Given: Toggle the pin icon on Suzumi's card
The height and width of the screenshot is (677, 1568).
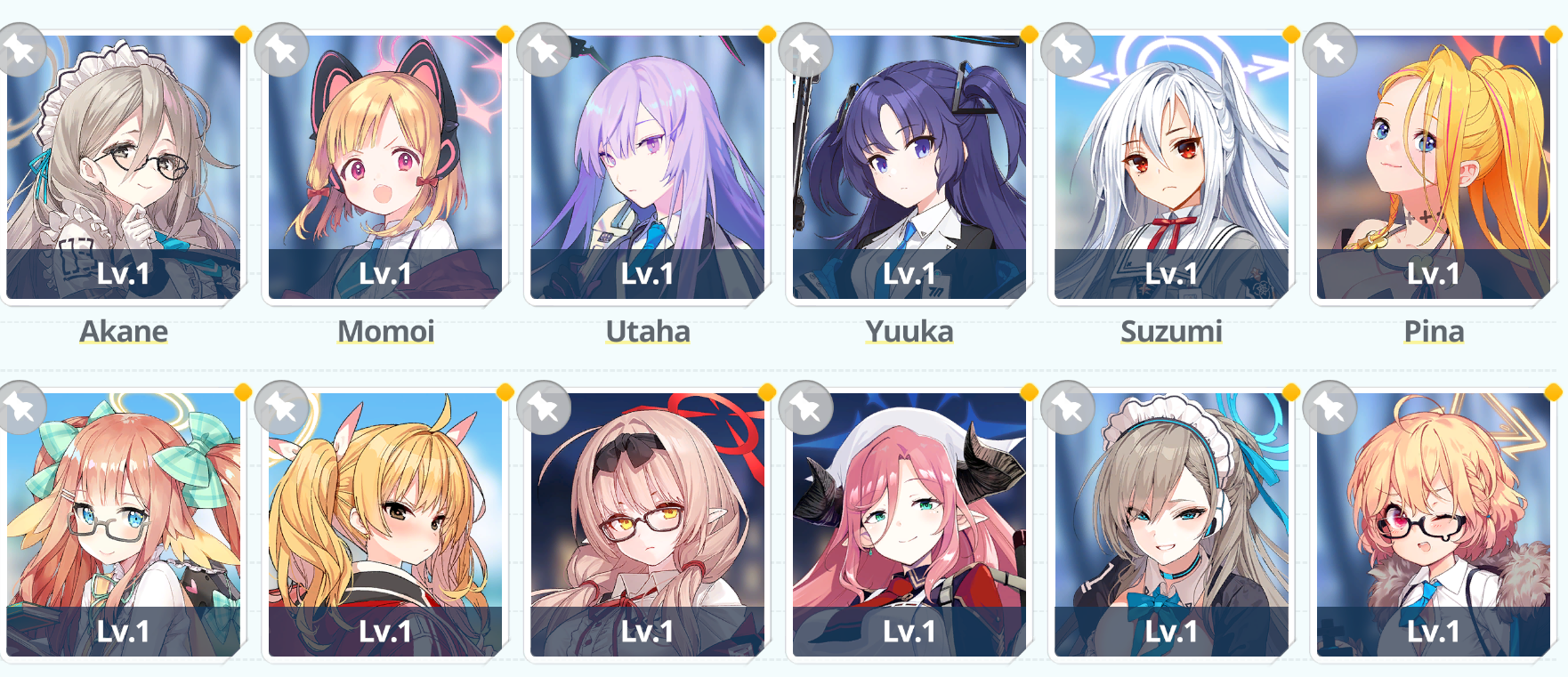Looking at the screenshot, I should click(1068, 50).
